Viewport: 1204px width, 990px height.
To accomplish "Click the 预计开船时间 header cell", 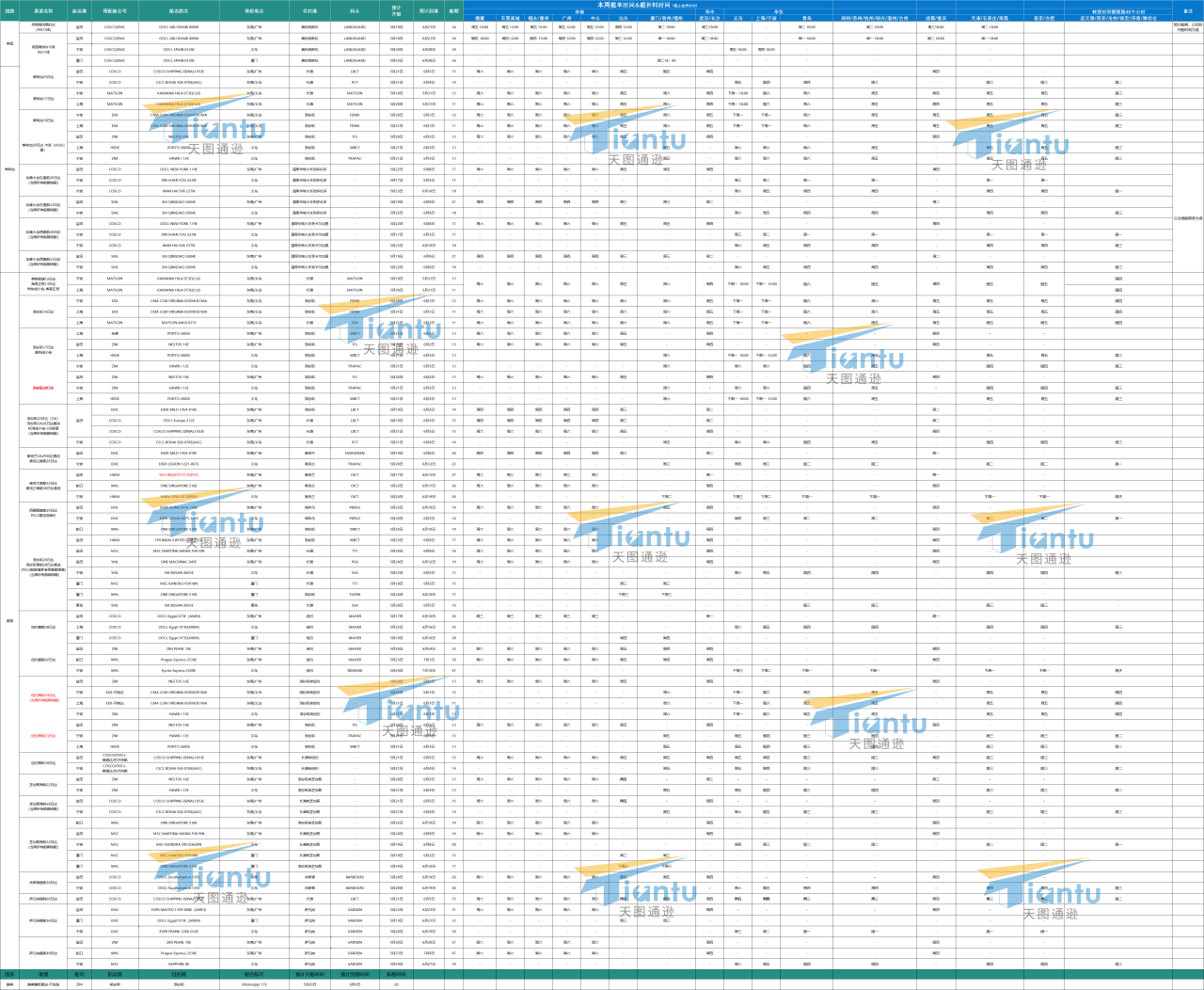I will (309, 975).
